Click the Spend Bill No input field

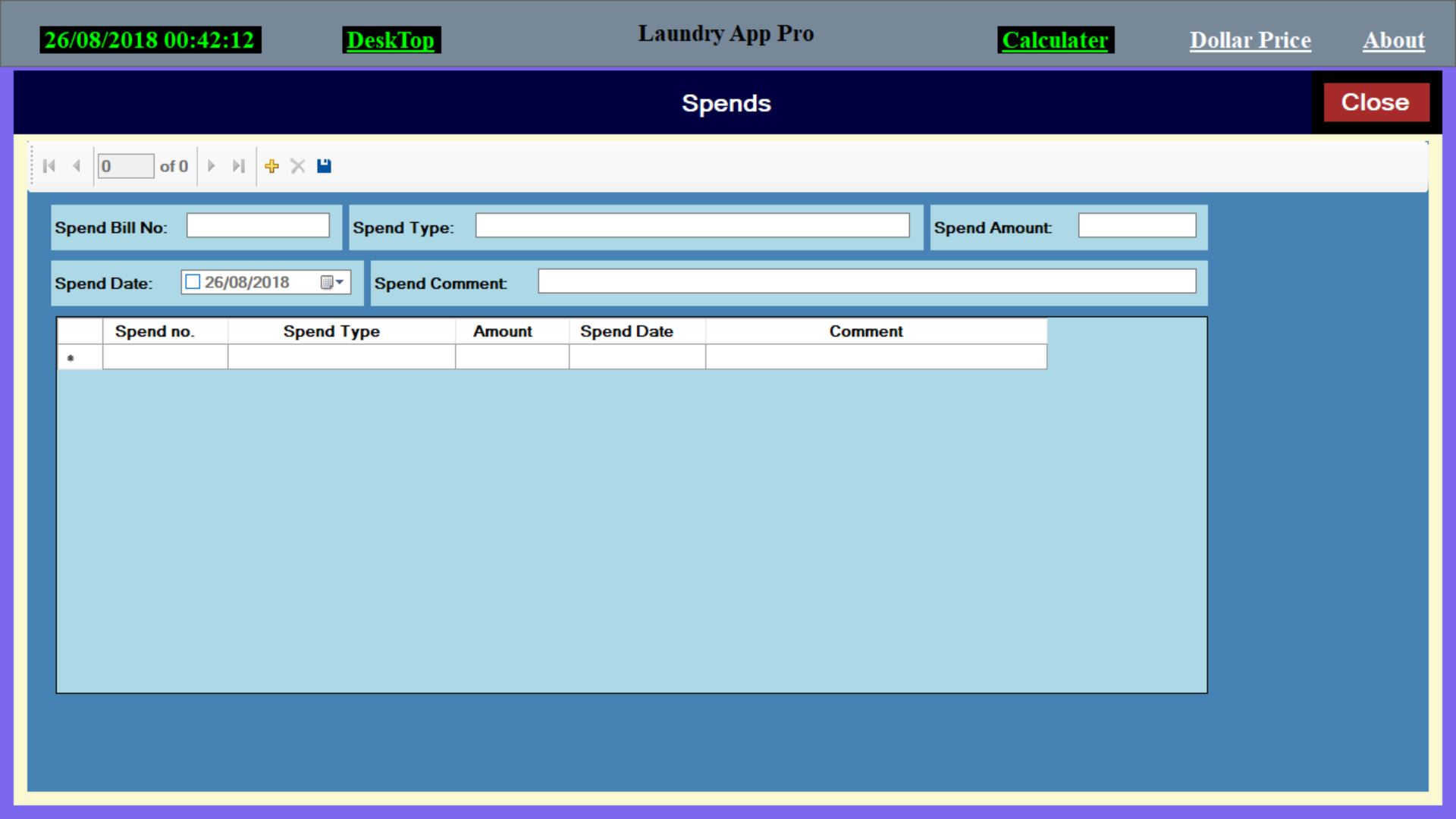258,225
